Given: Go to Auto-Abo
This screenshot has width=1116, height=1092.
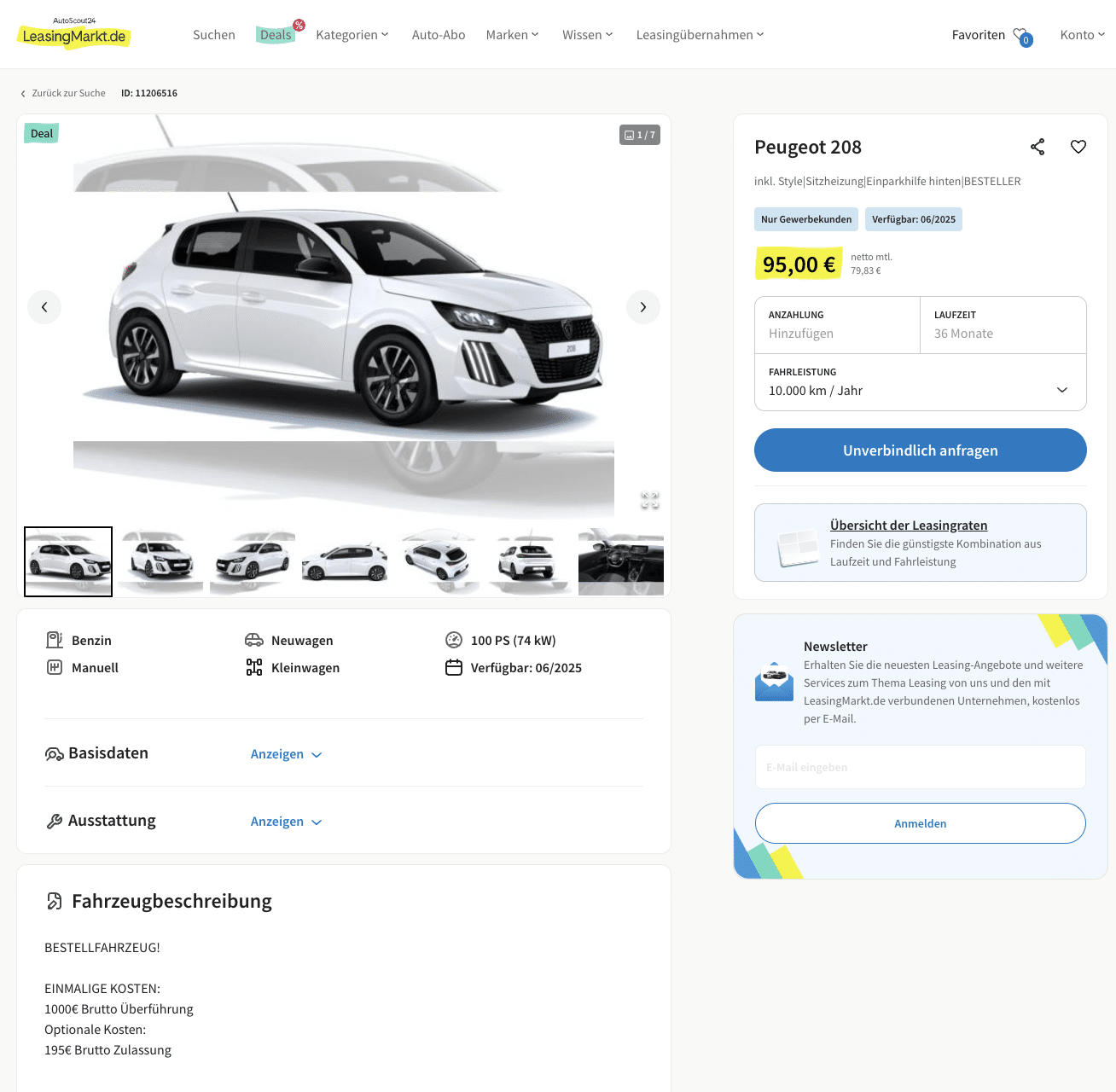Looking at the screenshot, I should [439, 35].
